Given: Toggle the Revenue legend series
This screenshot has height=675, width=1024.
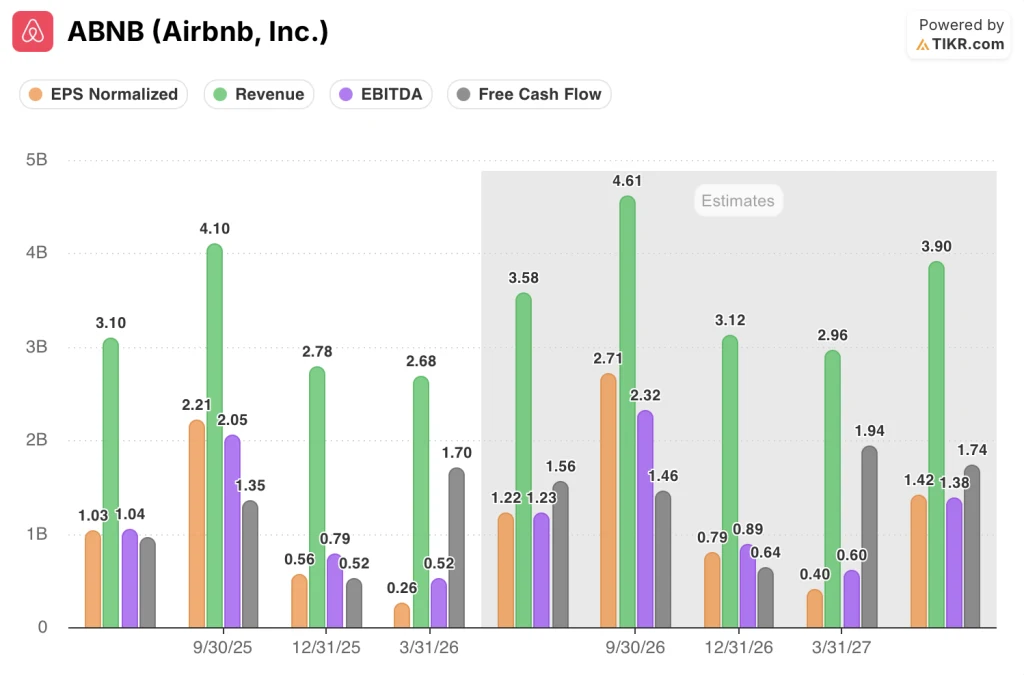Looking at the screenshot, I should [259, 94].
